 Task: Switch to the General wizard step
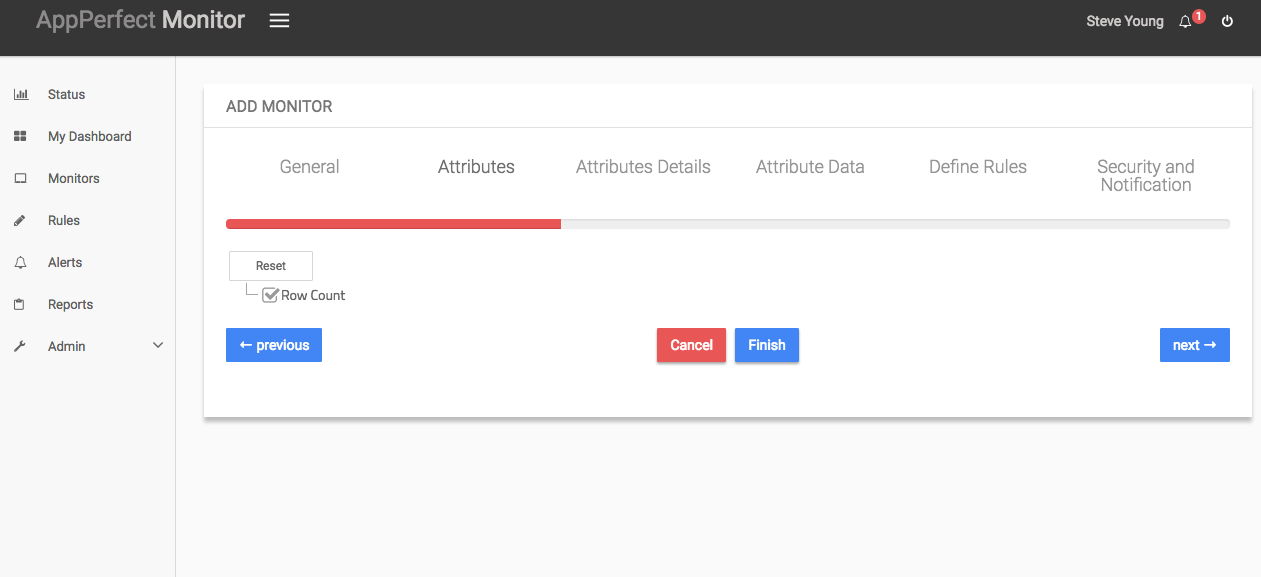[309, 167]
